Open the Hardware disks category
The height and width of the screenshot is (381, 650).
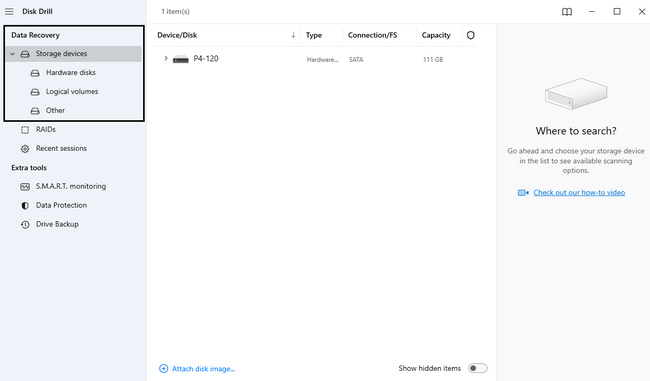(x=71, y=73)
